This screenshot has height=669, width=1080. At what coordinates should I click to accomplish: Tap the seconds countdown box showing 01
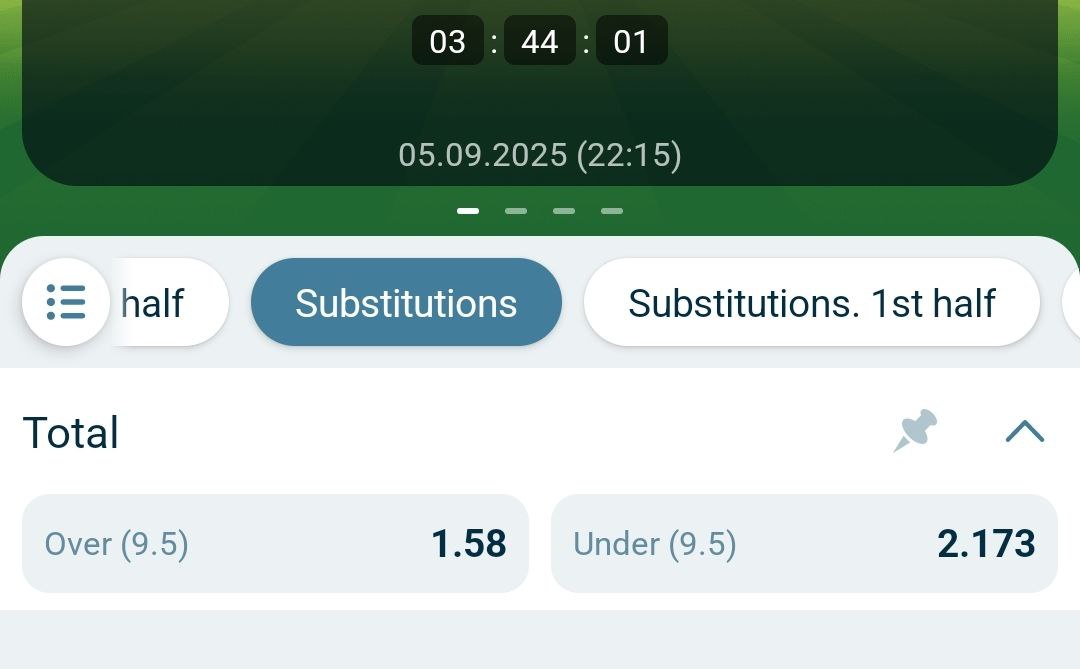pyautogui.click(x=631, y=42)
